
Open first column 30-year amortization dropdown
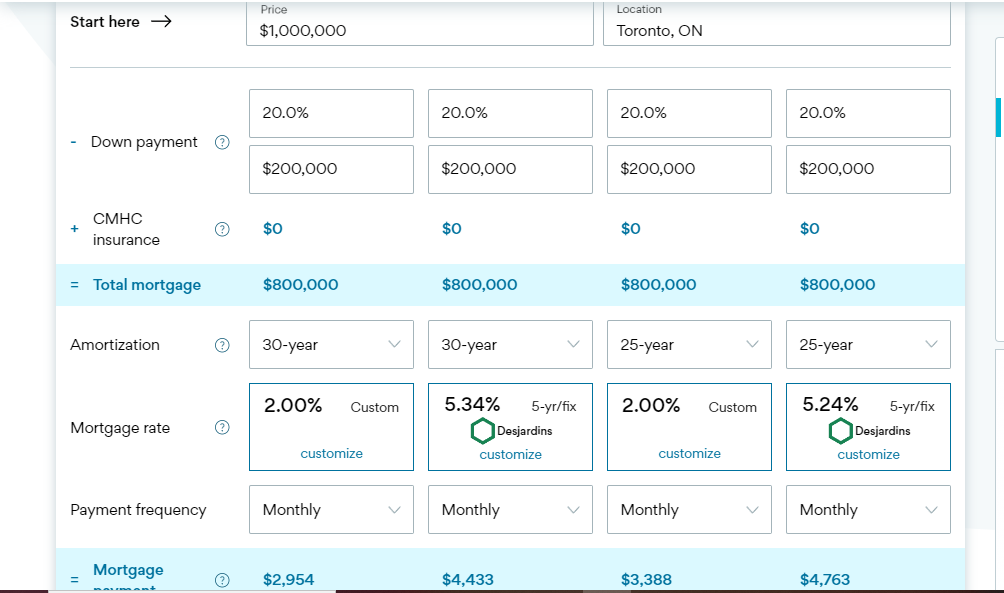331,345
